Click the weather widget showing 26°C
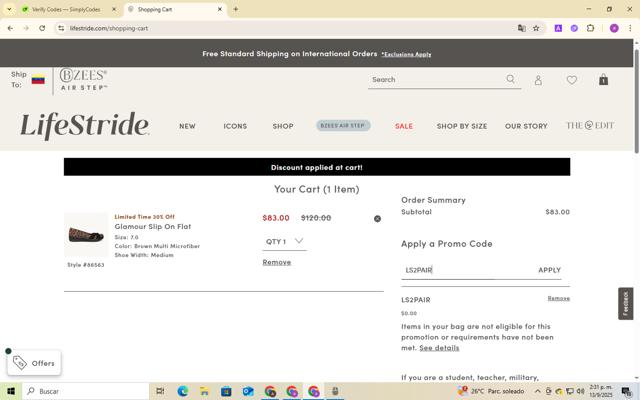 tap(491, 391)
